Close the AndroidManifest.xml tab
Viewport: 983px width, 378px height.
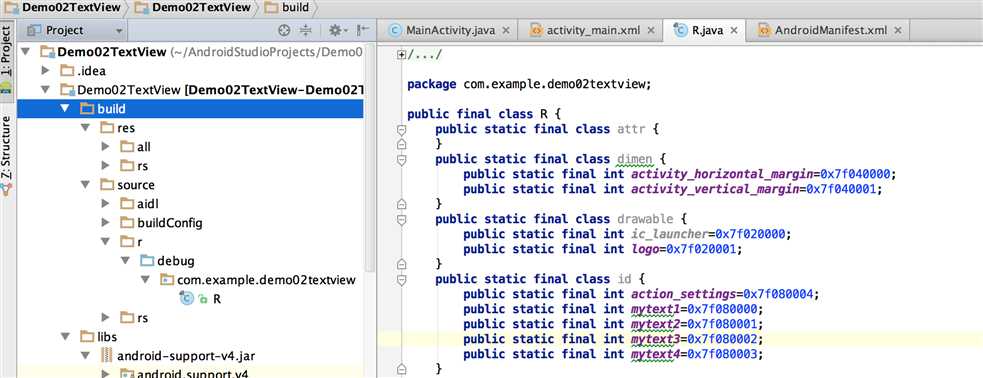(x=898, y=30)
